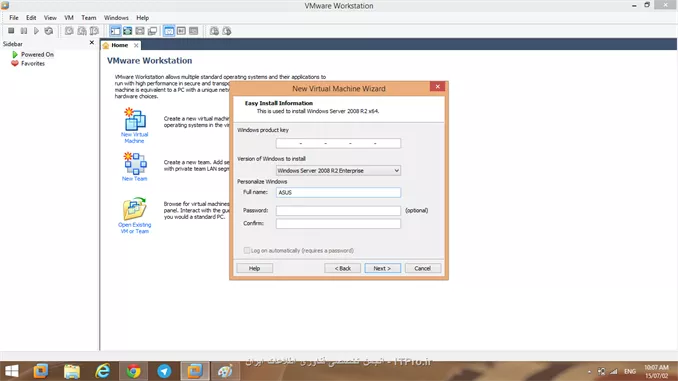
Task: Open the Windows menu
Action: click(116, 18)
